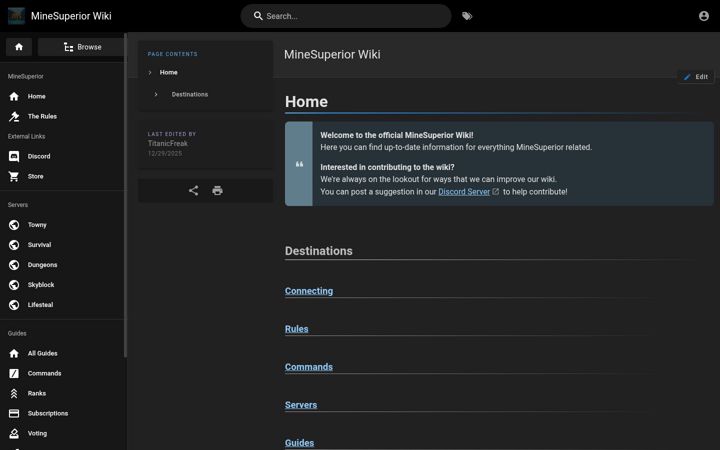The width and height of the screenshot is (720, 450).
Task: Click the shopping cart Store icon
Action: pos(14,176)
